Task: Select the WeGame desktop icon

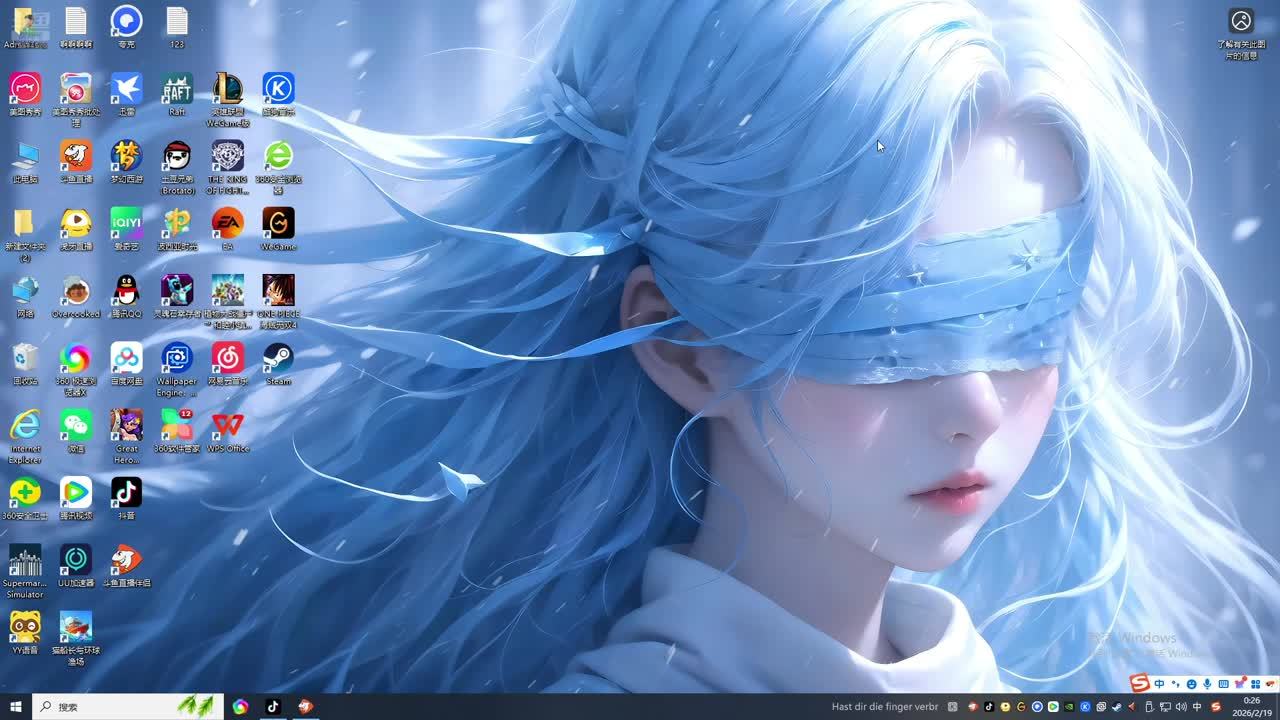Action: (278, 224)
